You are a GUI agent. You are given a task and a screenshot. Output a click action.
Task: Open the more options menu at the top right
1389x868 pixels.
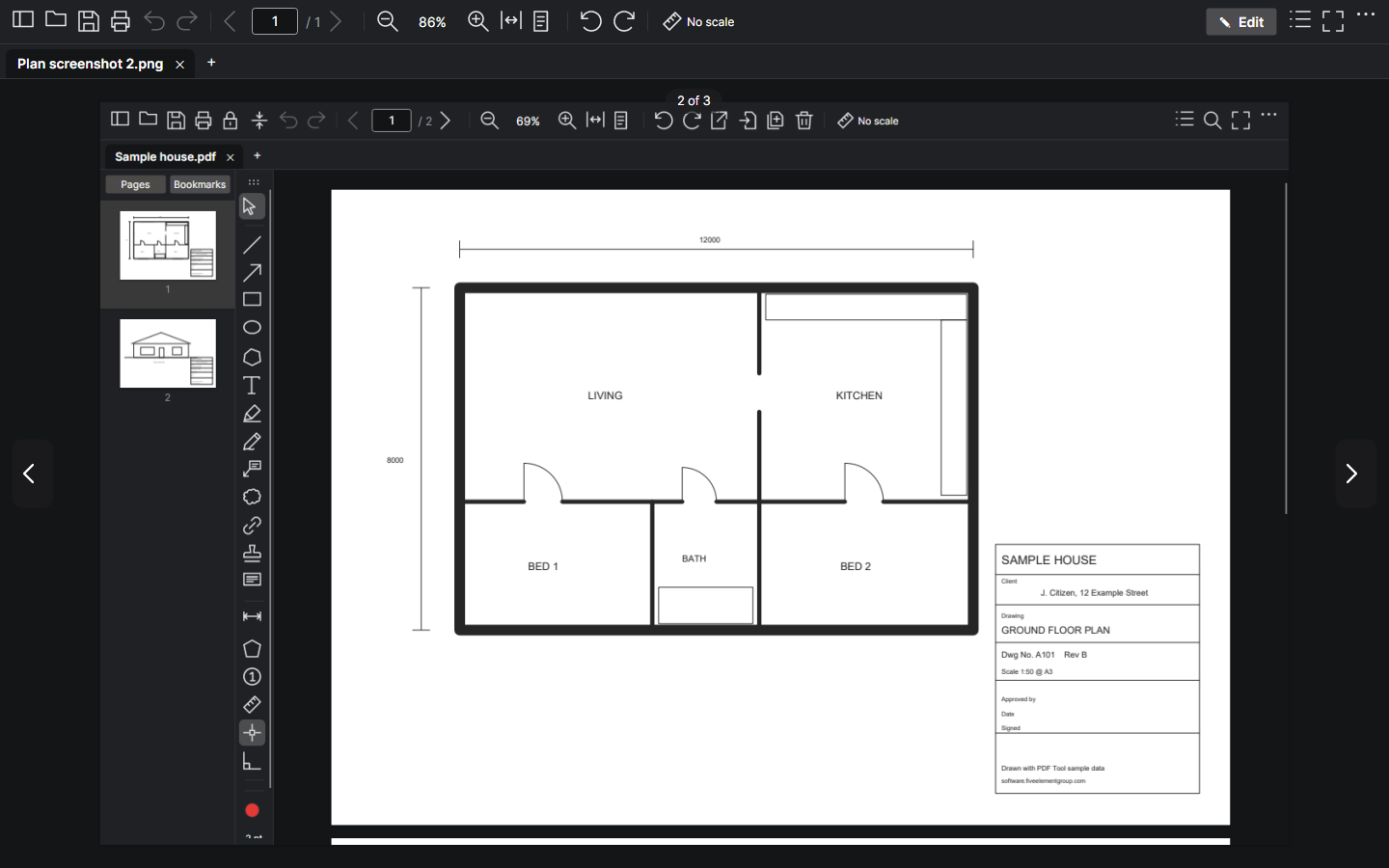pyautogui.click(x=1366, y=14)
